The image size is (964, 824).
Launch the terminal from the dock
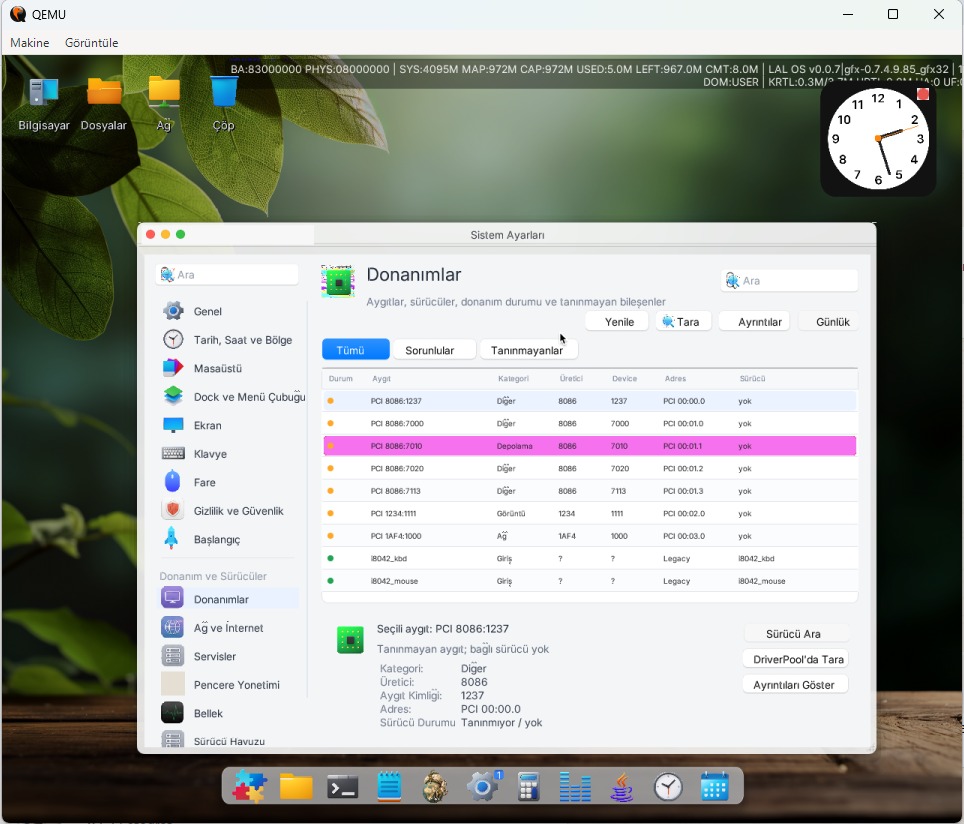(342, 787)
